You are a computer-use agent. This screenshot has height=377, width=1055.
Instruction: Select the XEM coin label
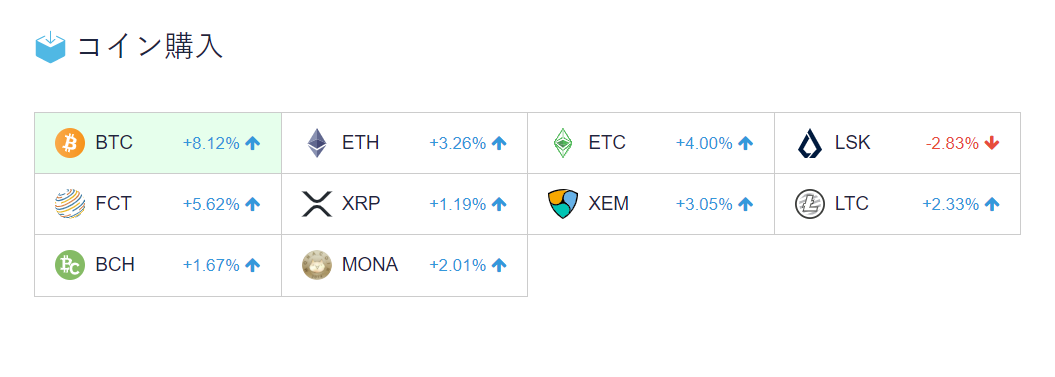(x=609, y=204)
